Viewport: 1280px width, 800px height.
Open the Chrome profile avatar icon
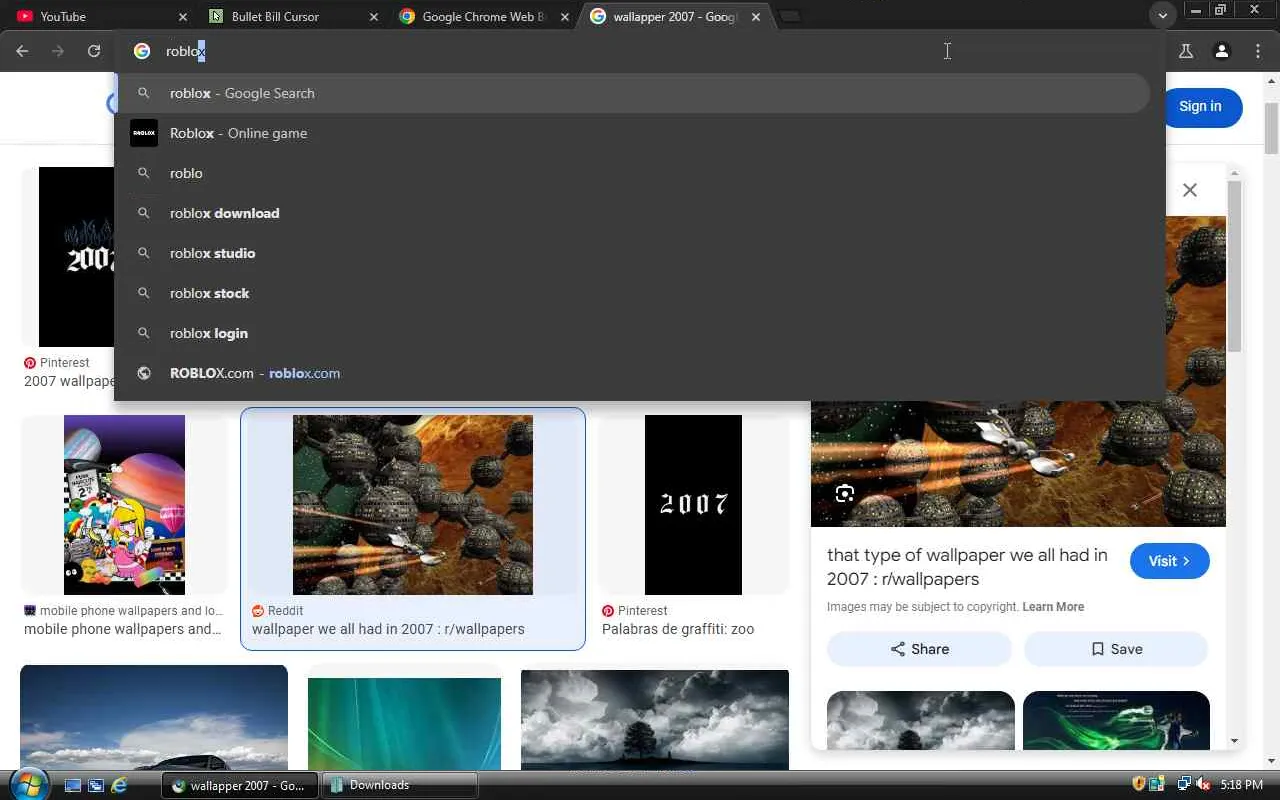pyautogui.click(x=1222, y=51)
